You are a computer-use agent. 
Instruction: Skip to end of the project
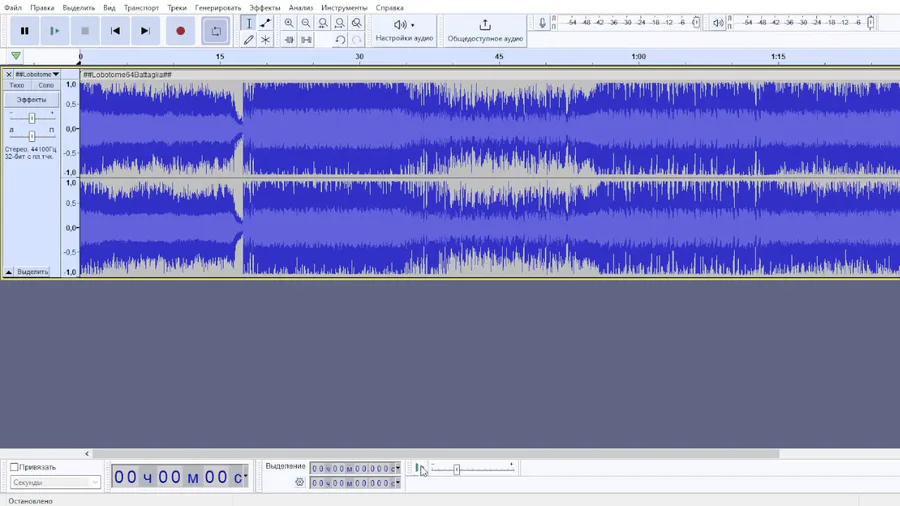pos(145,31)
